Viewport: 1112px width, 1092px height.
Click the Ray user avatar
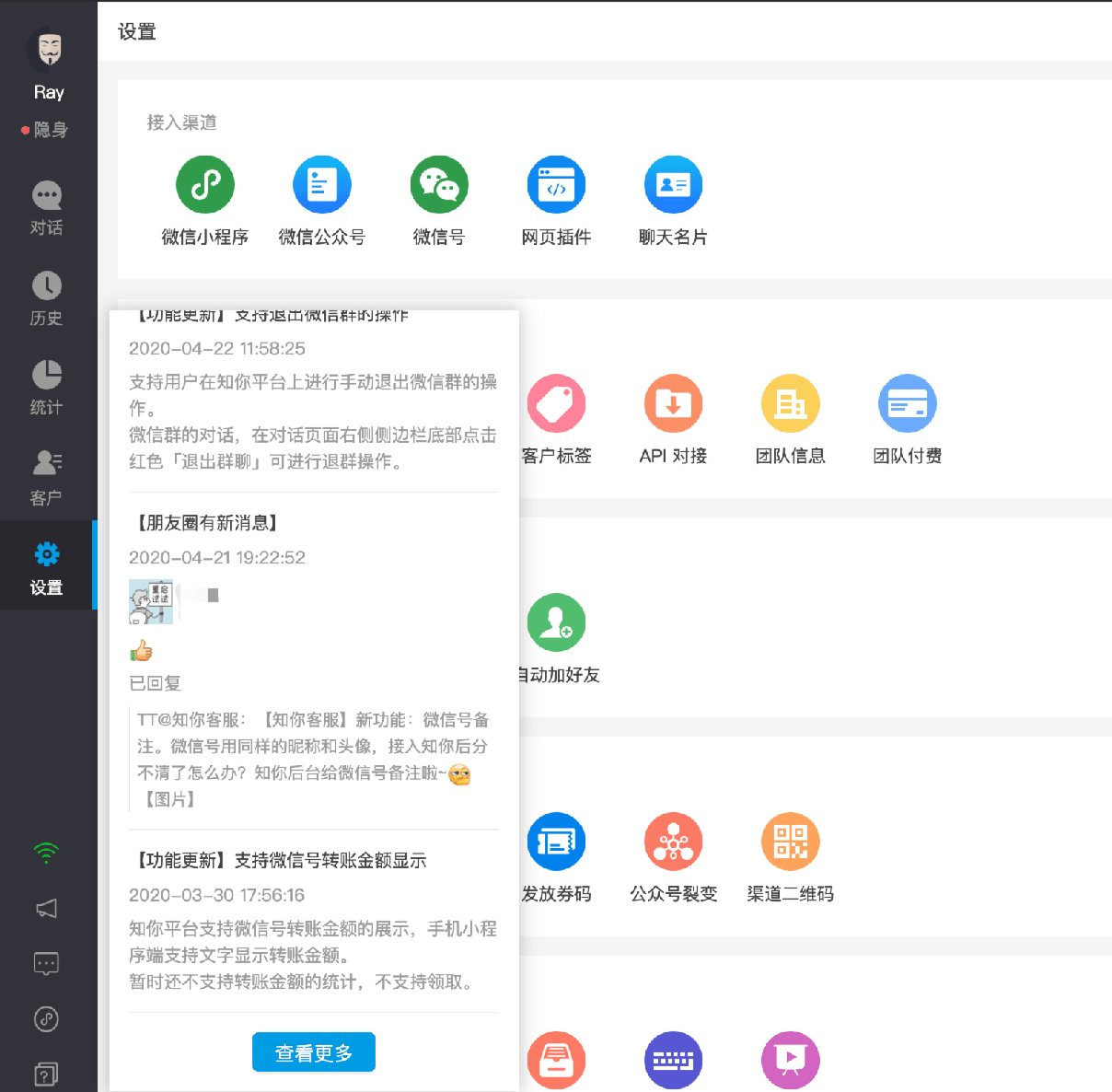(x=49, y=50)
